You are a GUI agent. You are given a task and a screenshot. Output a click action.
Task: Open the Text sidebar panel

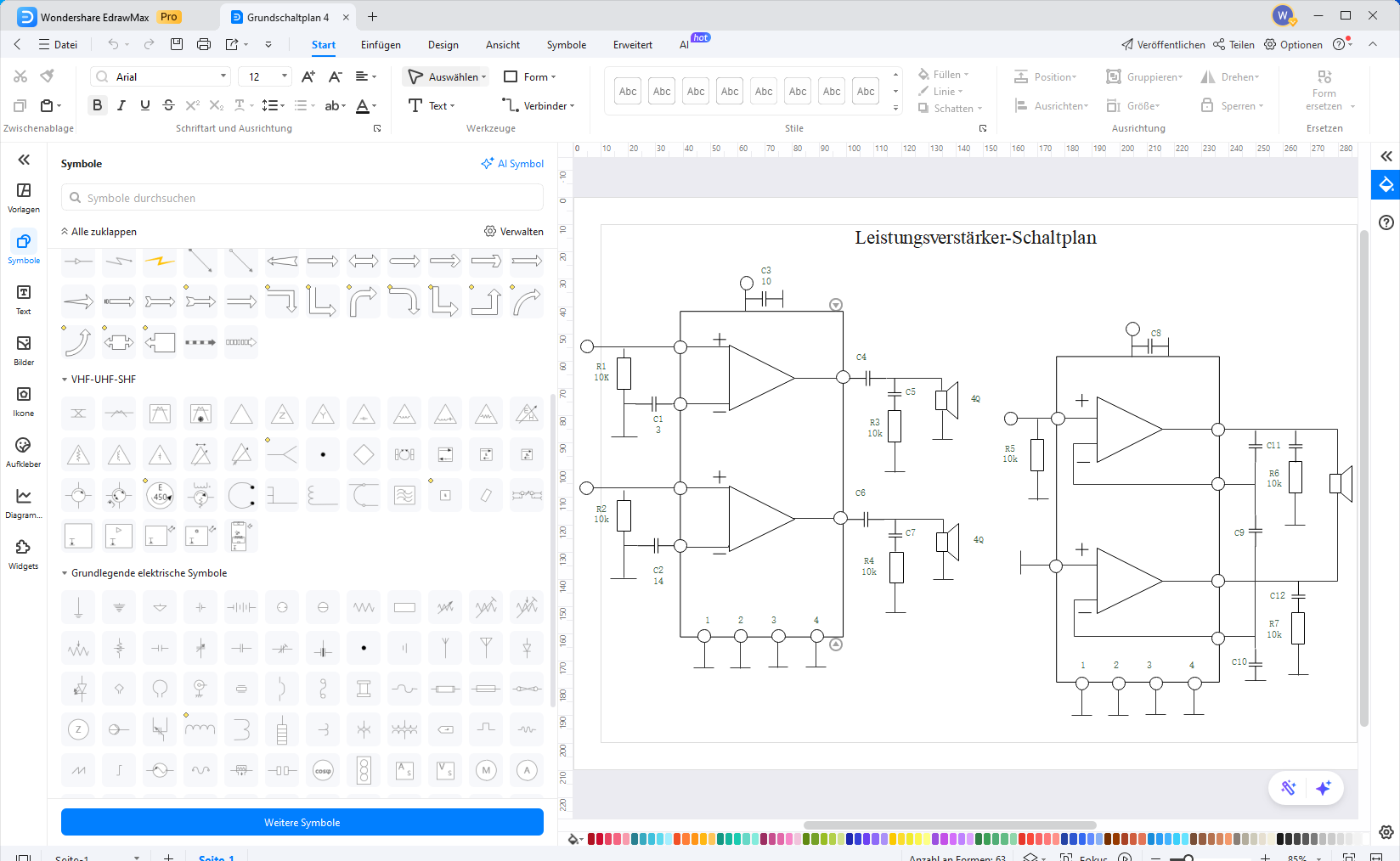pyautogui.click(x=24, y=299)
